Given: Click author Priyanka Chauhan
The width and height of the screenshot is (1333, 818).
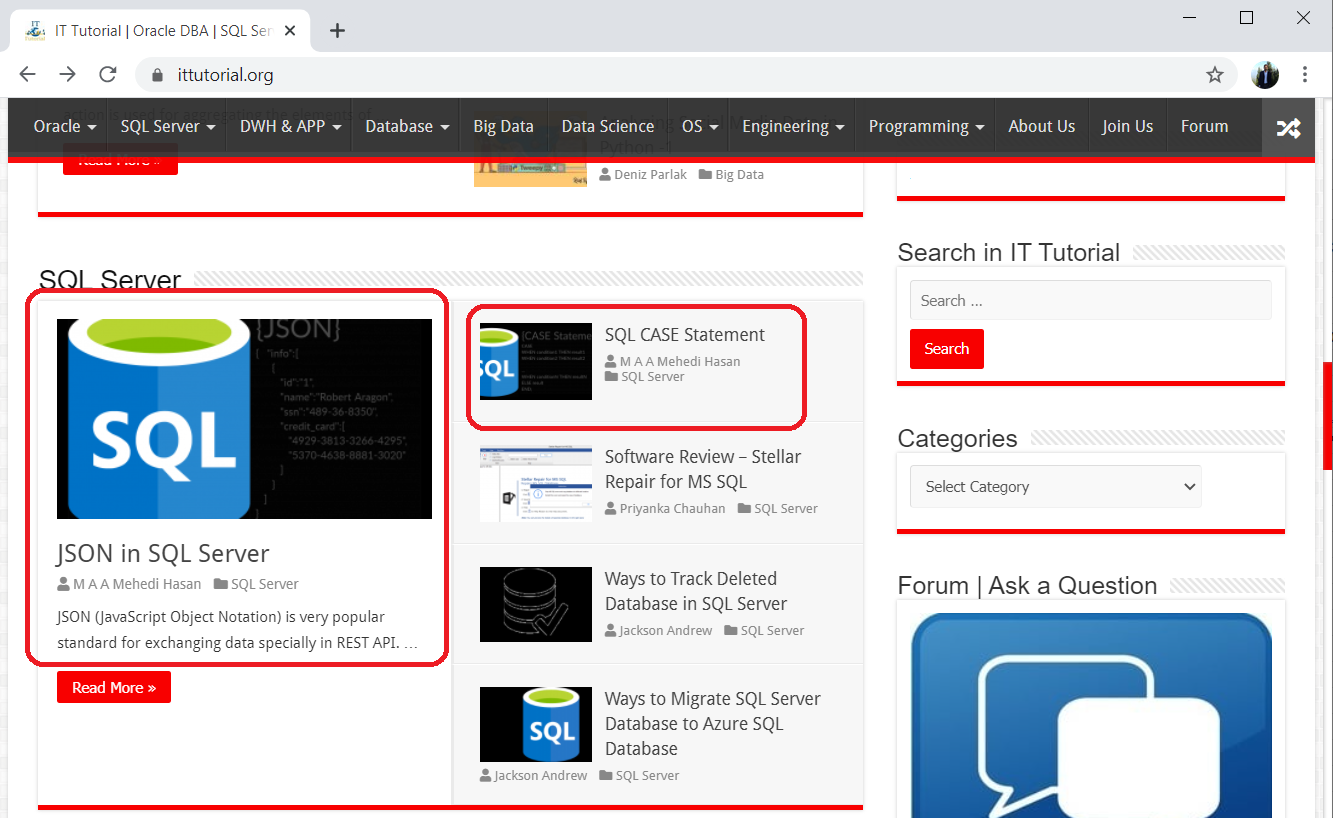Looking at the screenshot, I should 672,508.
